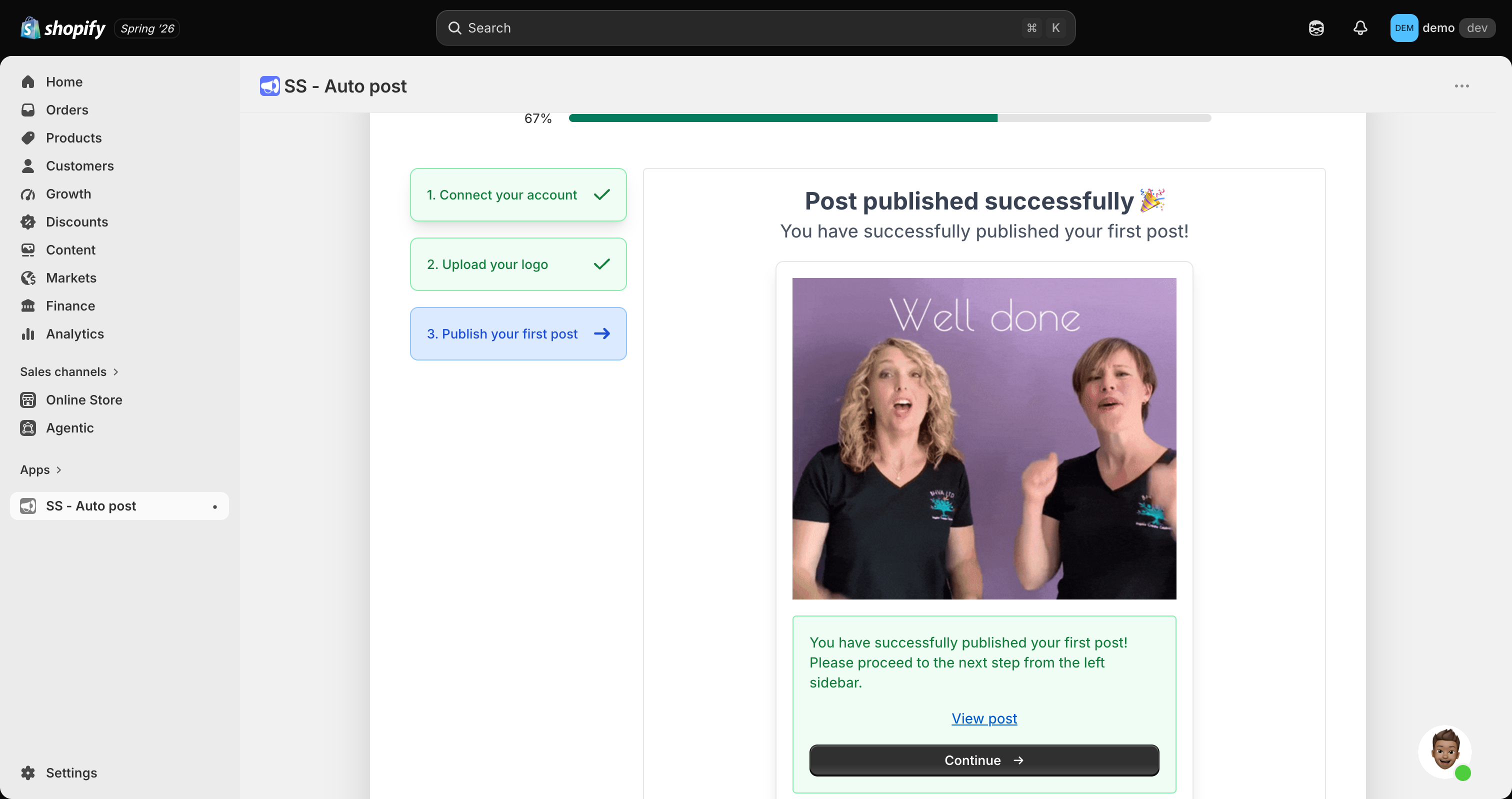Click the Content icon
The width and height of the screenshot is (1512, 799).
[x=28, y=250]
